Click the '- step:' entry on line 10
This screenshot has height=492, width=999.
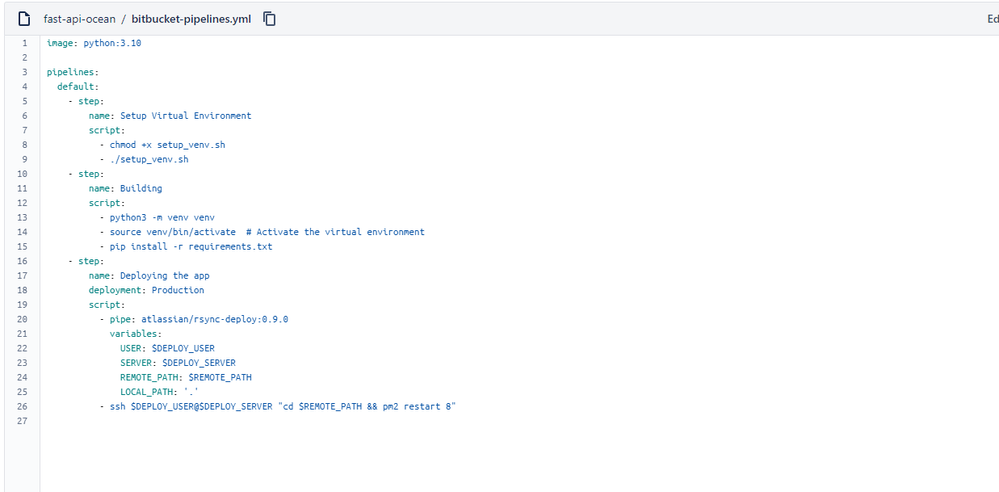pos(86,174)
